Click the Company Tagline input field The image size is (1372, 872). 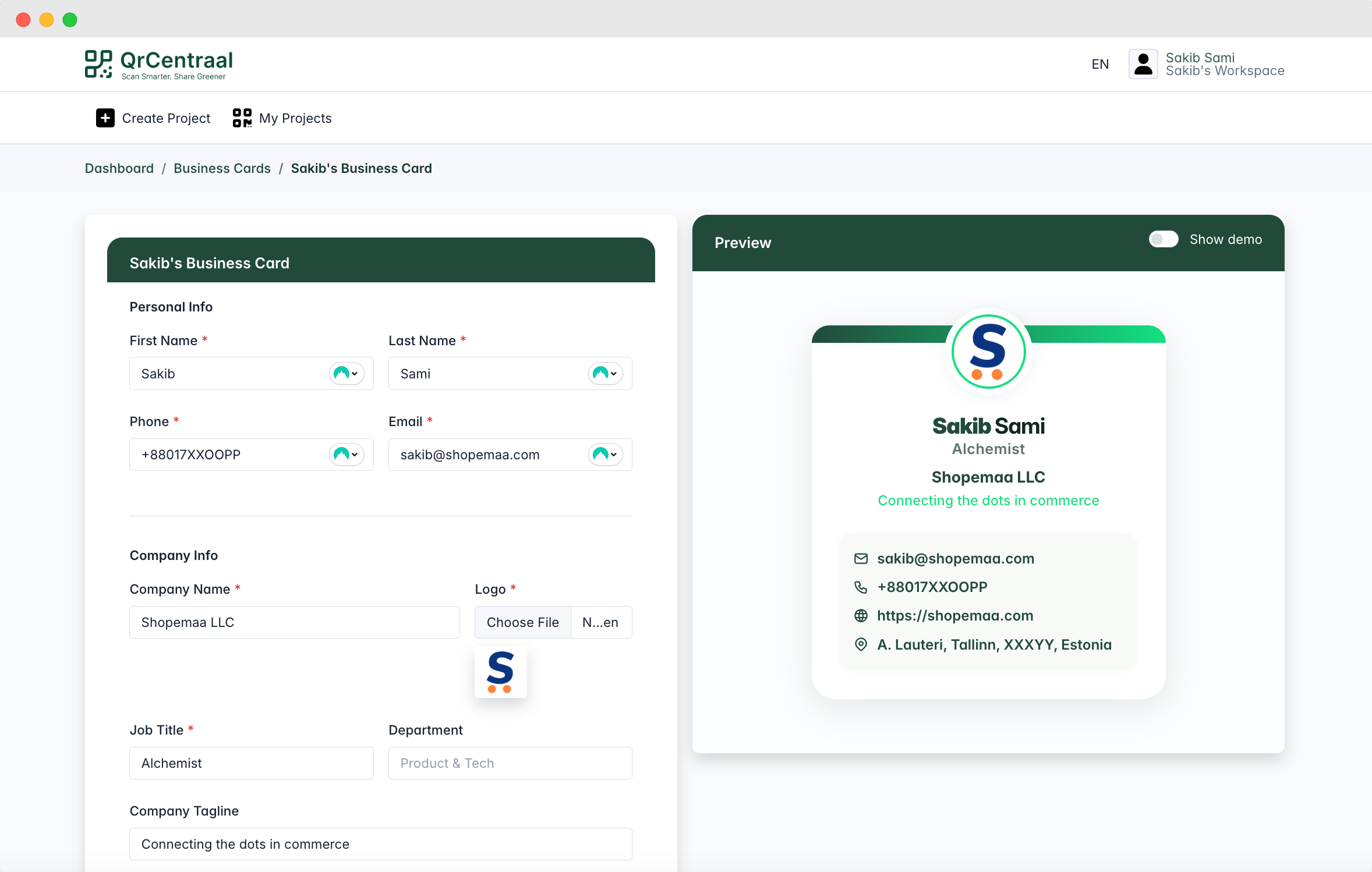380,844
